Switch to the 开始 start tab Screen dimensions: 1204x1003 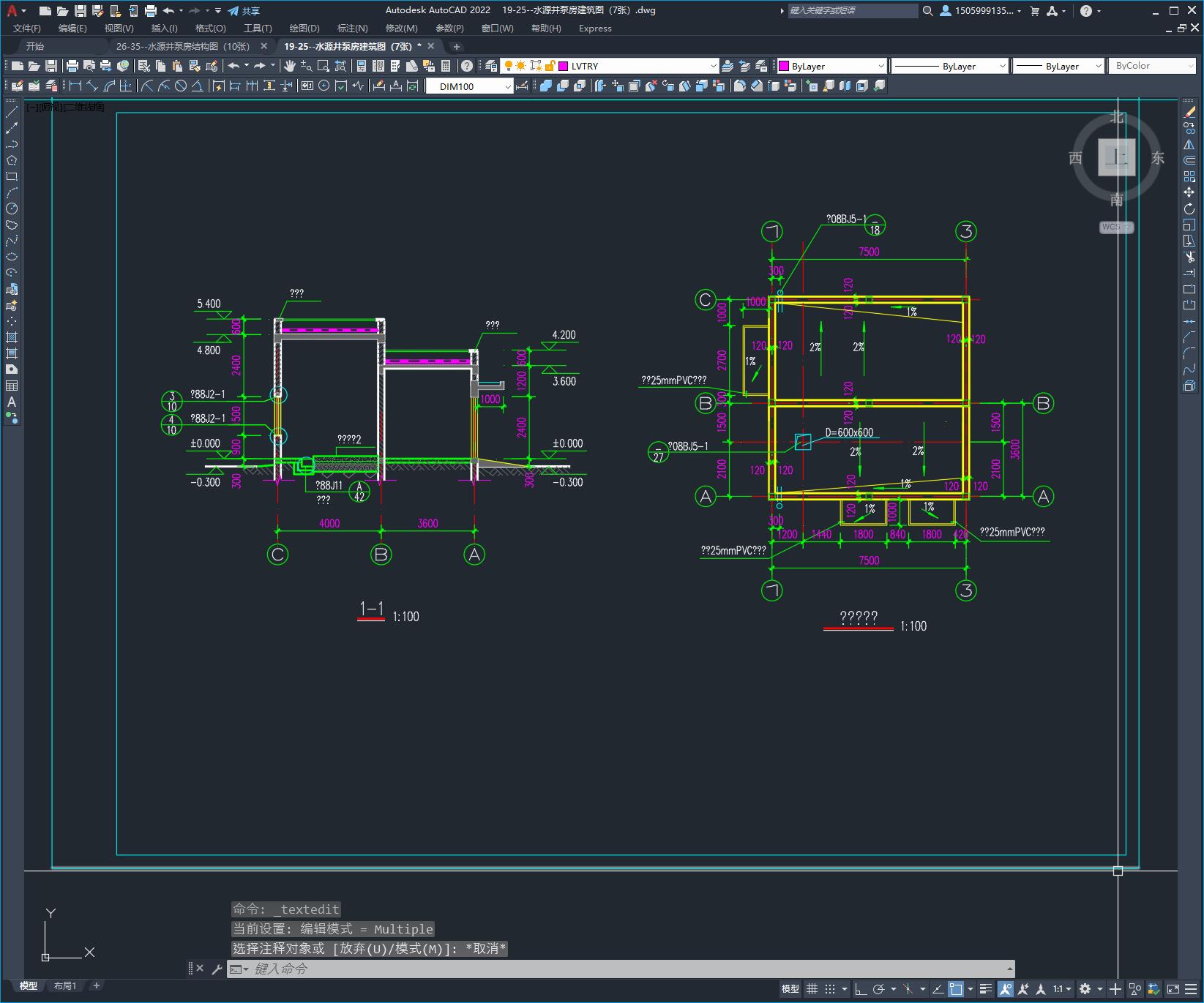pyautogui.click(x=35, y=46)
